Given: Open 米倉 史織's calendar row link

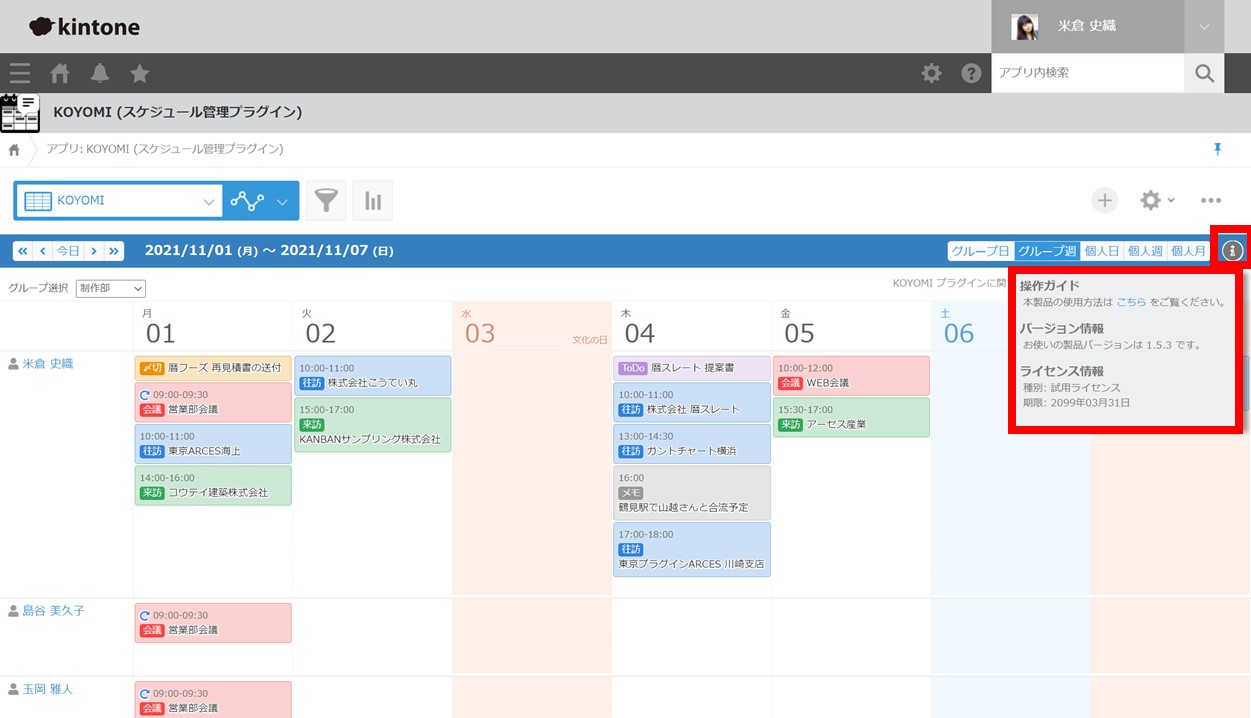Looking at the screenshot, I should [x=47, y=364].
